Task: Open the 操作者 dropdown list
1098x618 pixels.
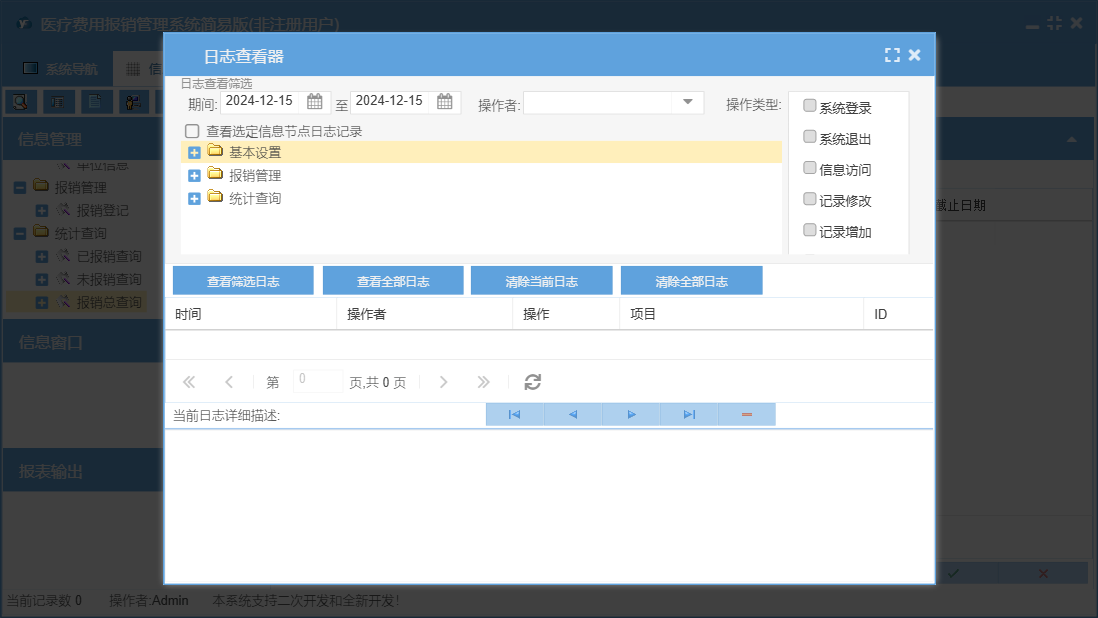Action: [688, 102]
